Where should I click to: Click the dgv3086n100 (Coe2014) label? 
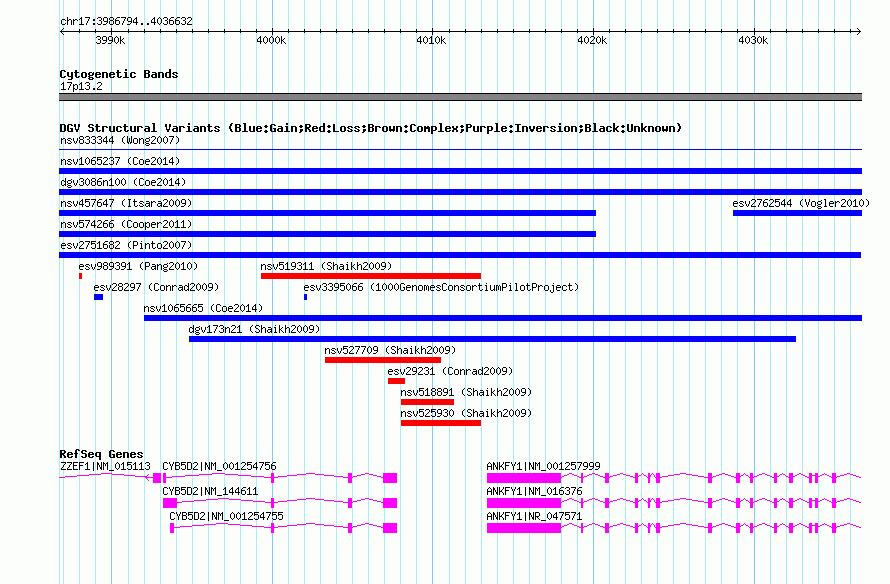[x=123, y=182]
